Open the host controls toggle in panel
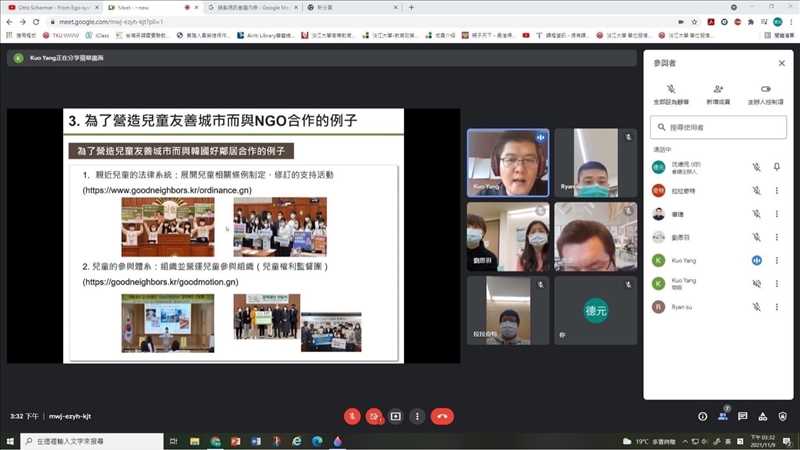The image size is (800, 450). point(766,94)
